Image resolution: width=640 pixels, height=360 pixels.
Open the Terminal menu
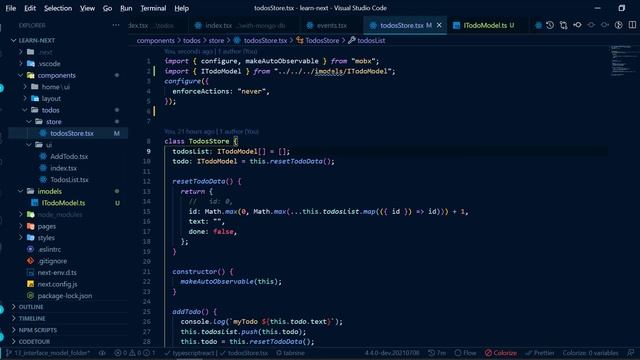coord(153,8)
